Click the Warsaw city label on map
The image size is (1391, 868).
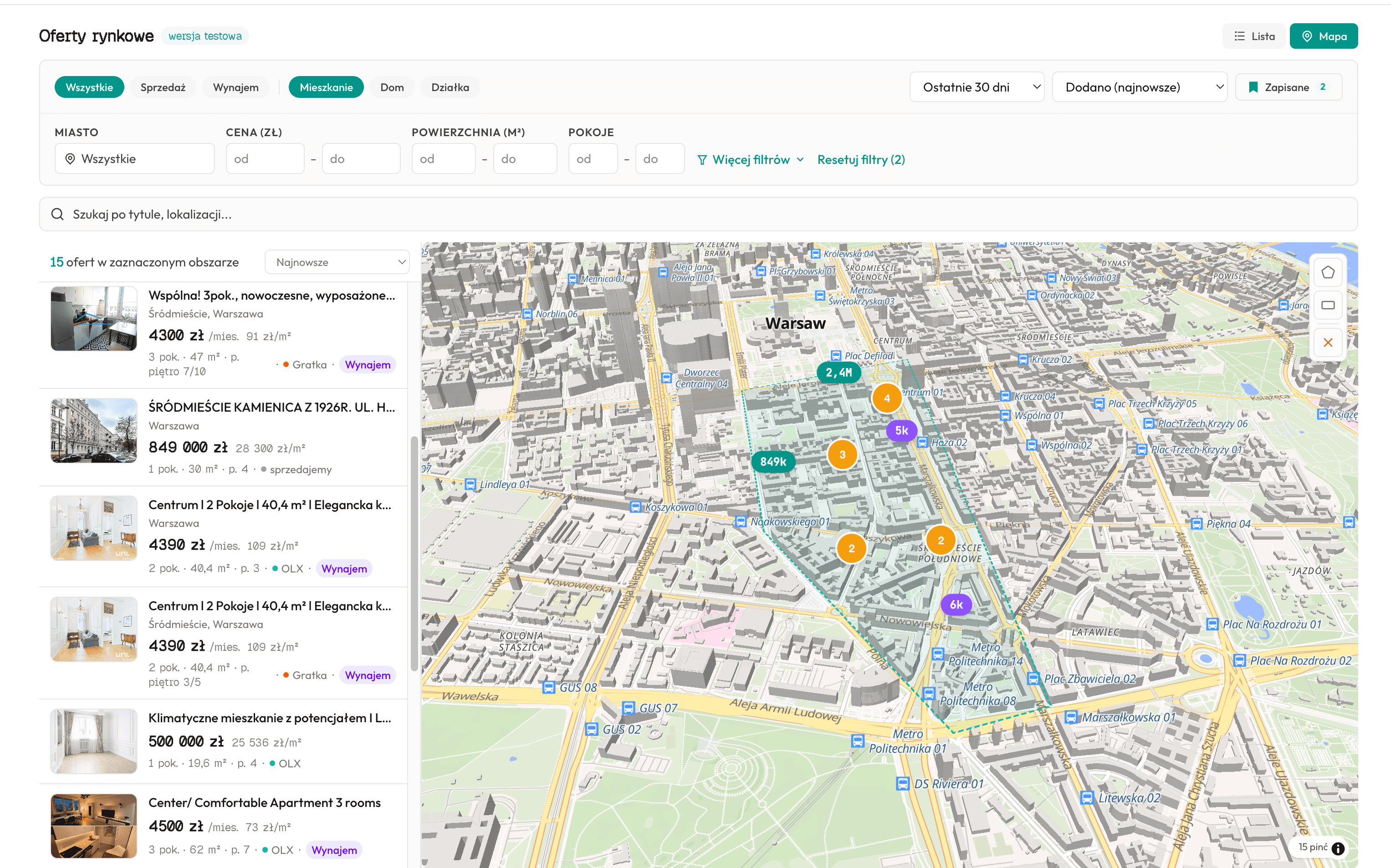point(795,323)
